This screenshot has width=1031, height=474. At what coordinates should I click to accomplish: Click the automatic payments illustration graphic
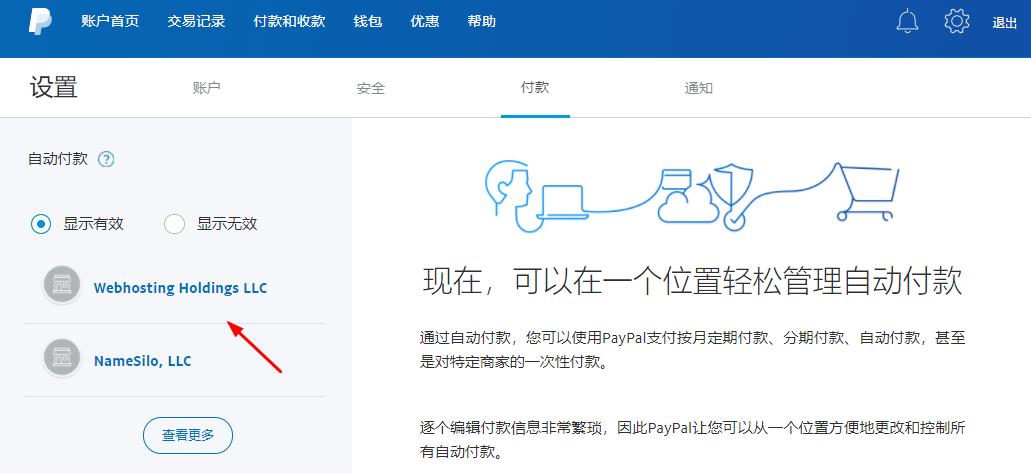coord(692,195)
